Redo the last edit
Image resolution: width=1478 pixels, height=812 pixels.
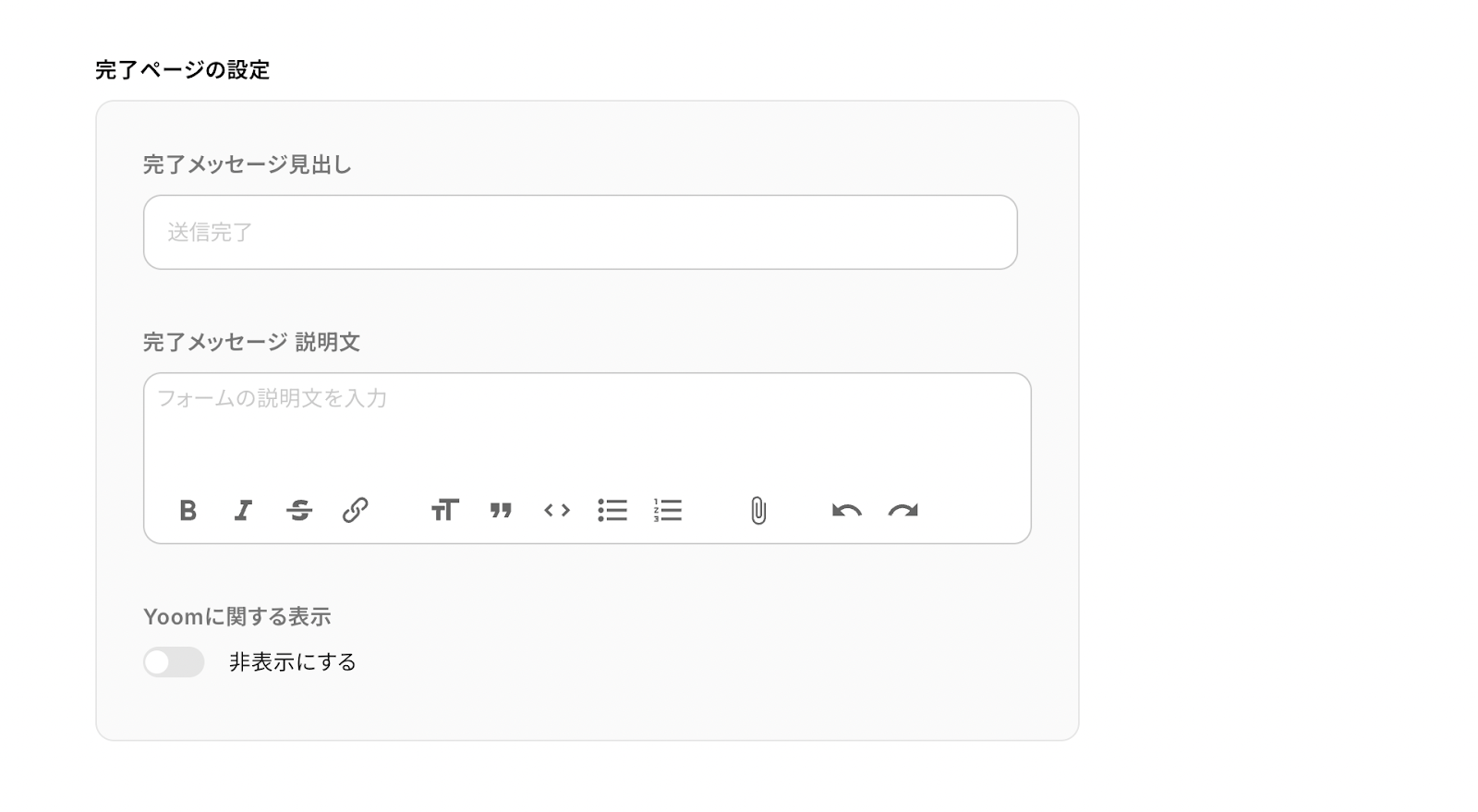click(903, 510)
